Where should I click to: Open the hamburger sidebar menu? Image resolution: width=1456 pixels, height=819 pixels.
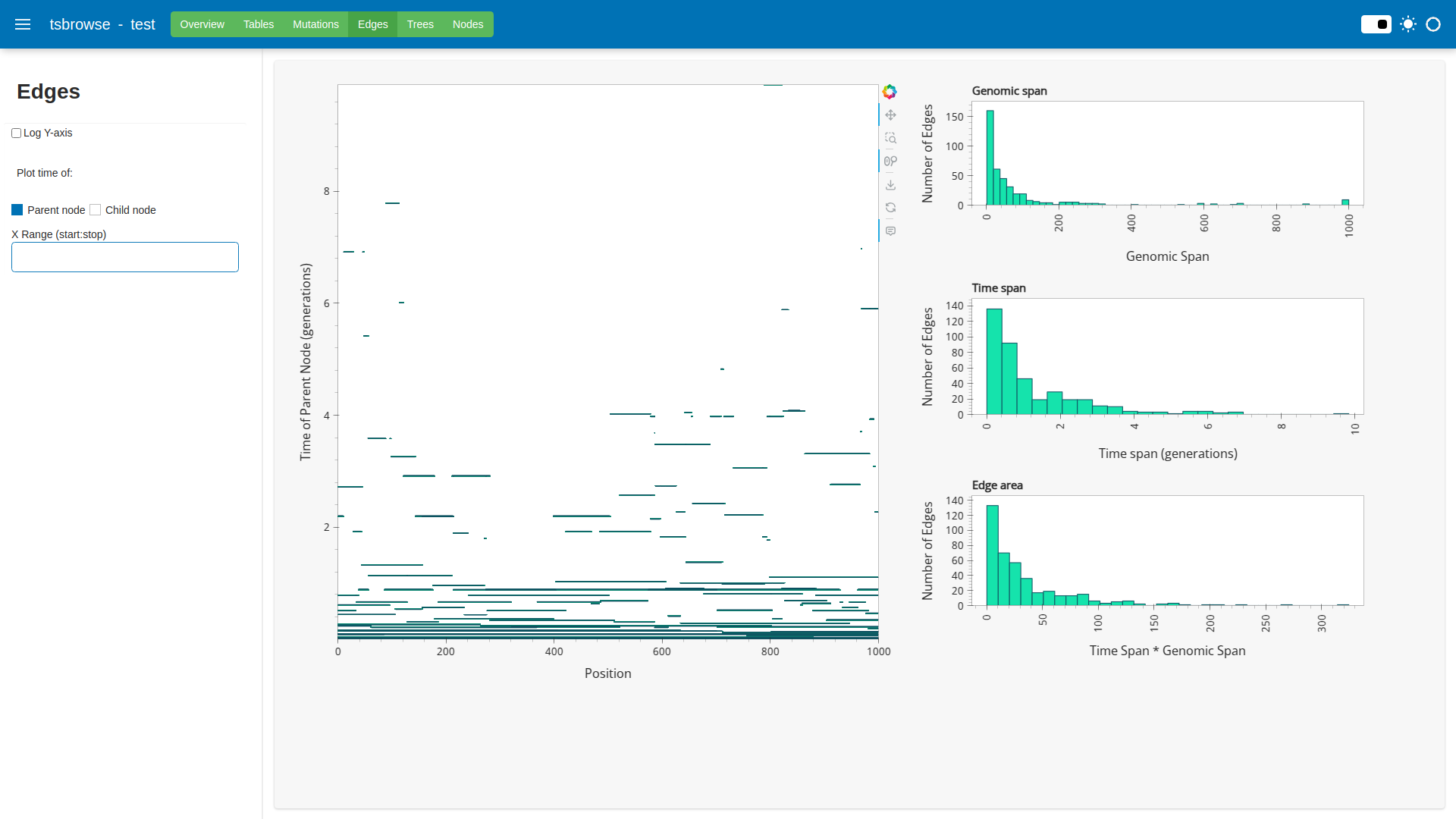click(23, 24)
